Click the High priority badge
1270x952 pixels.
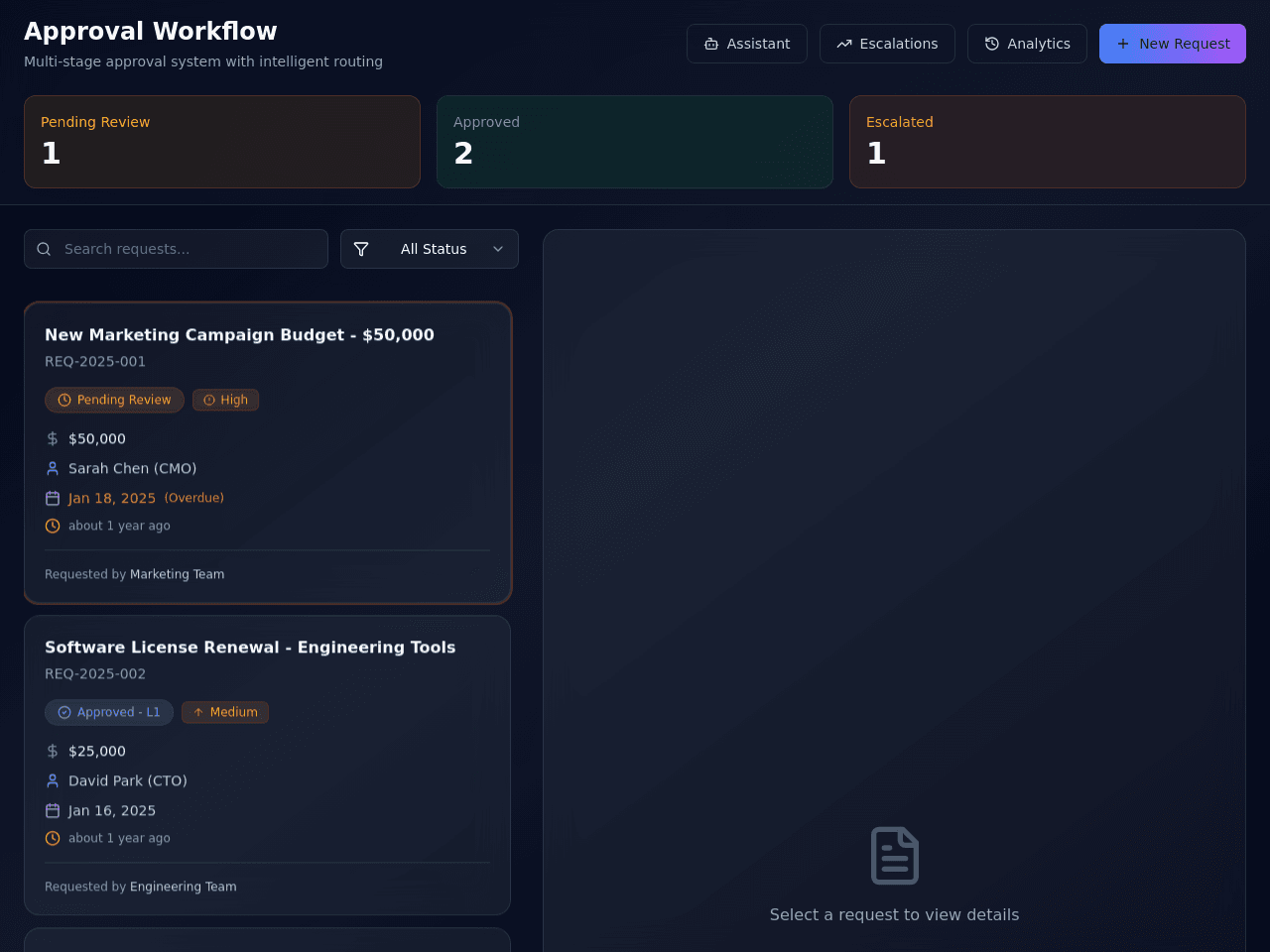tap(225, 400)
